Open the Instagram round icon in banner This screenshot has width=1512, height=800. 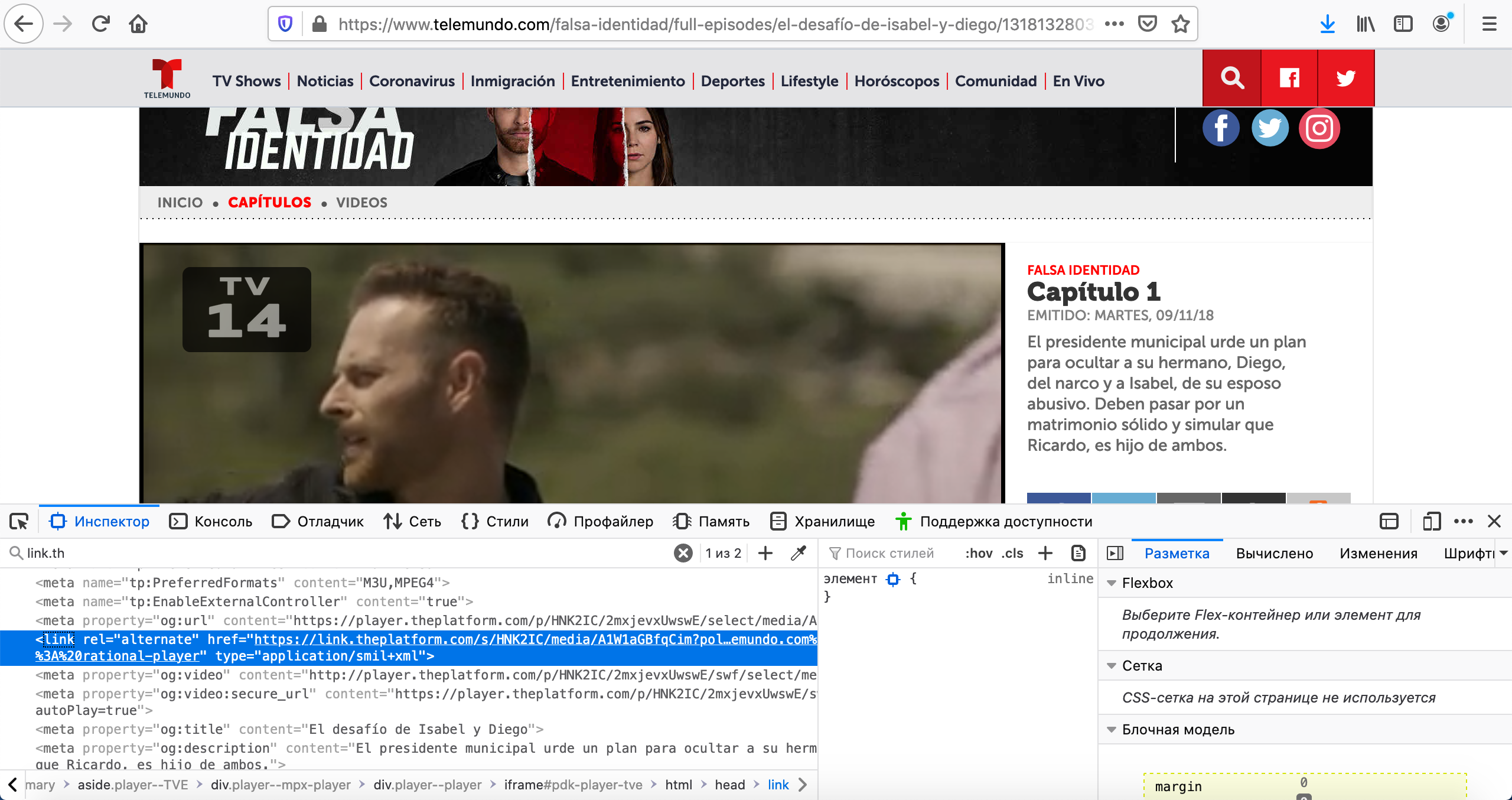1319,128
